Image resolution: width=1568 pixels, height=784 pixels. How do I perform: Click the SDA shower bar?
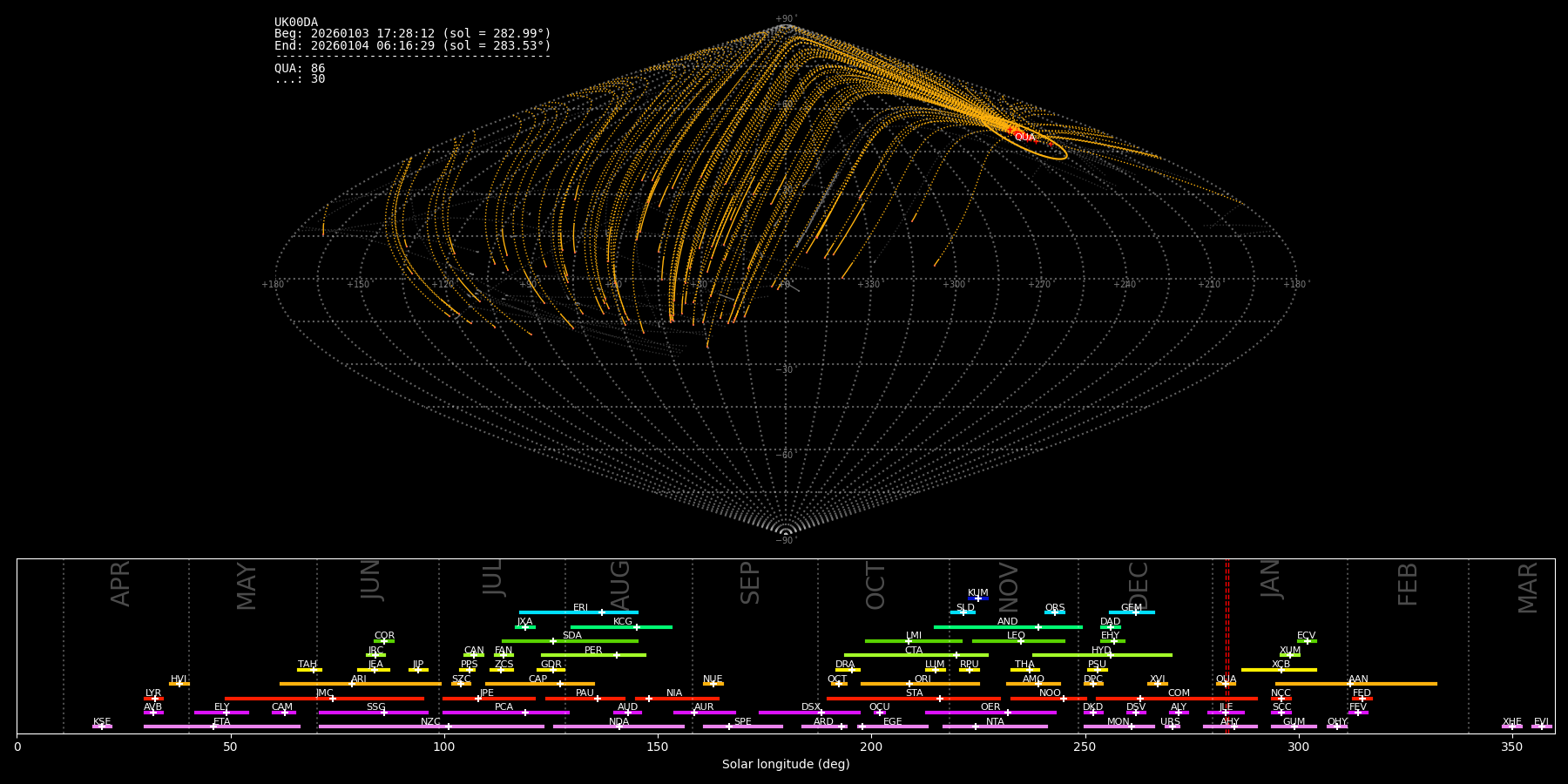pyautogui.click(x=570, y=641)
